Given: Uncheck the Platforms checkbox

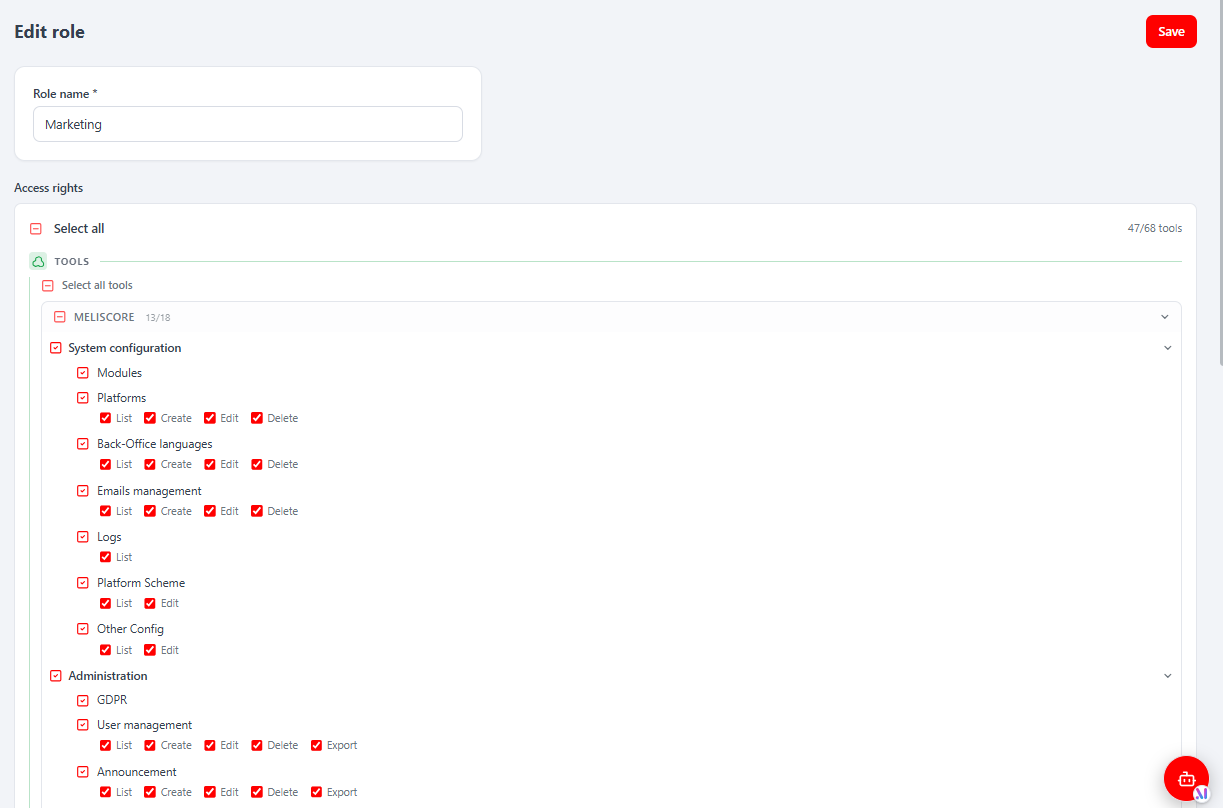Looking at the screenshot, I should coord(83,398).
